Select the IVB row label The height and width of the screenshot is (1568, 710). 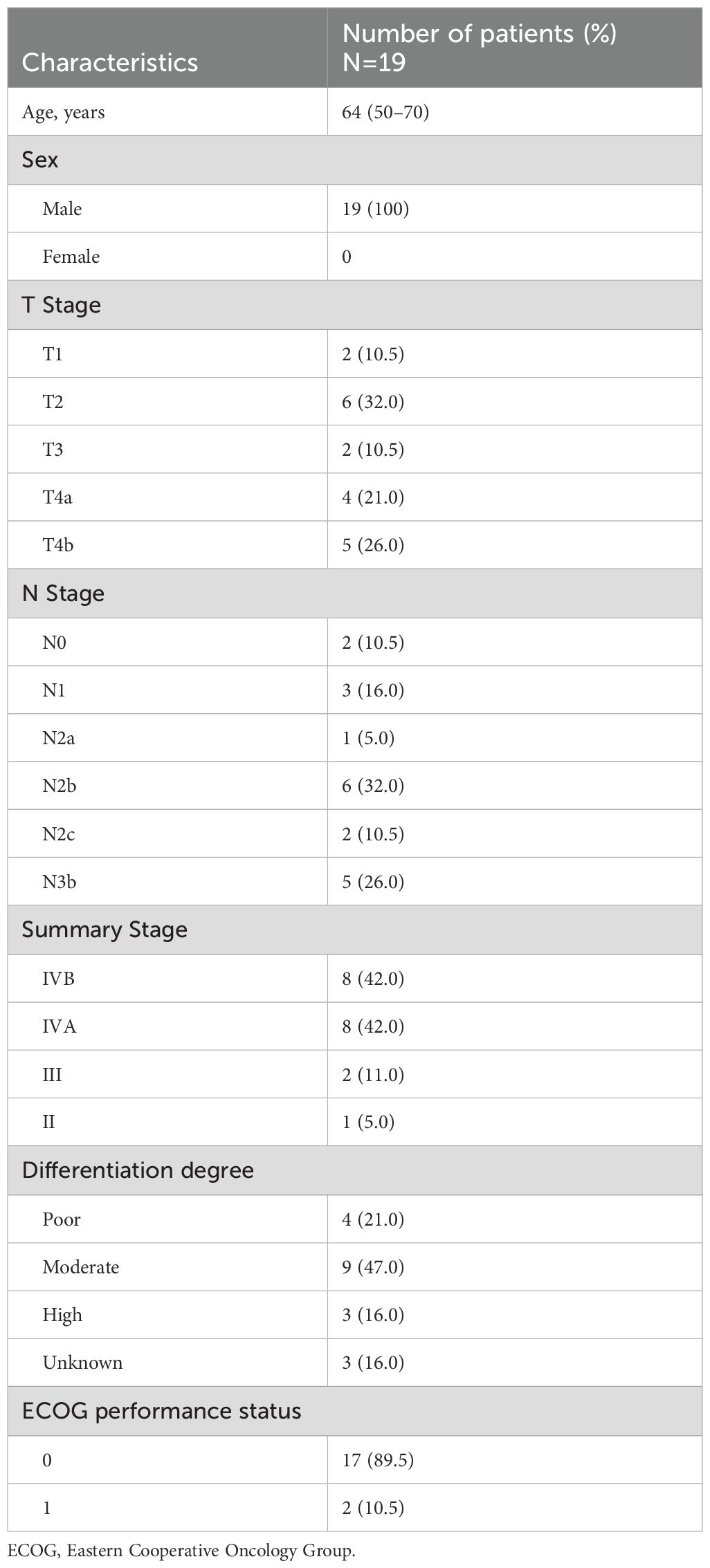[x=58, y=979]
